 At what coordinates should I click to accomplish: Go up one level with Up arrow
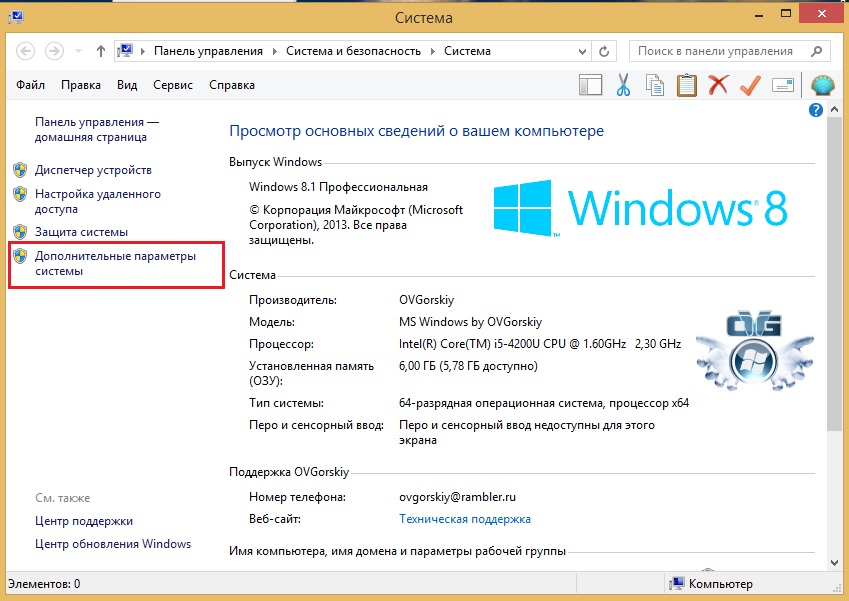click(x=101, y=51)
